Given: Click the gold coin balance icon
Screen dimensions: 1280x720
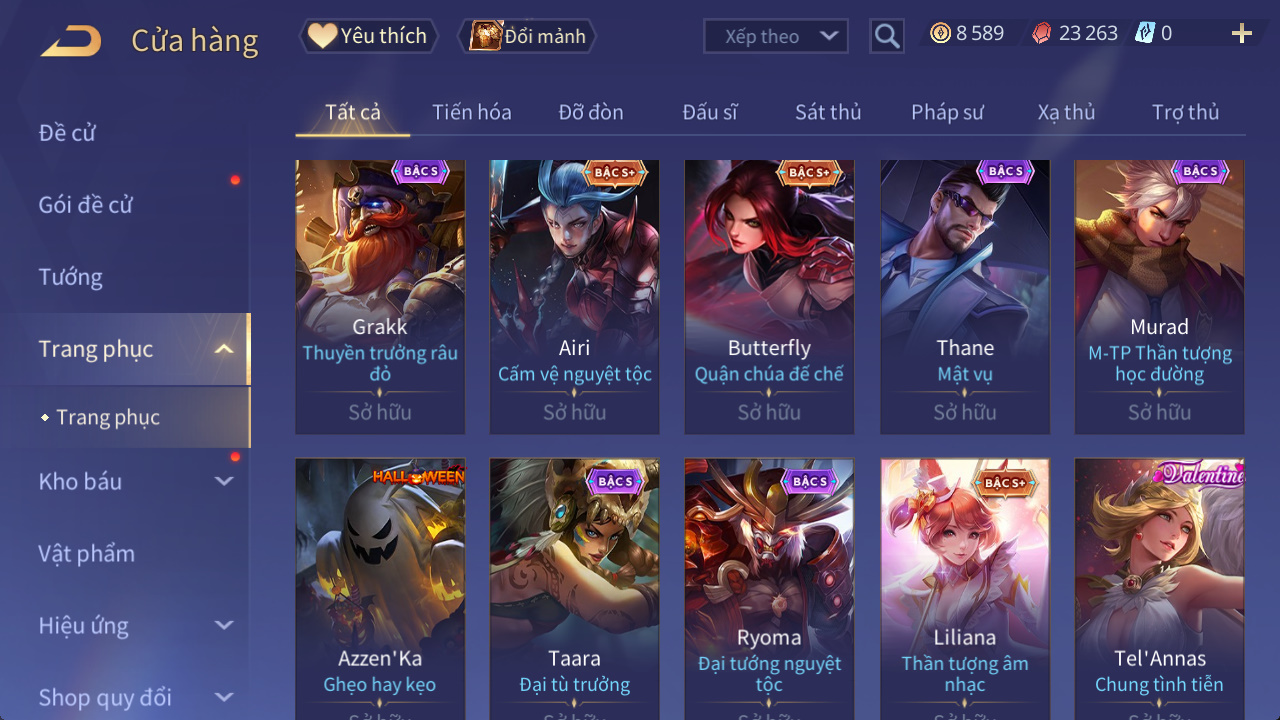Looking at the screenshot, I should (940, 33).
